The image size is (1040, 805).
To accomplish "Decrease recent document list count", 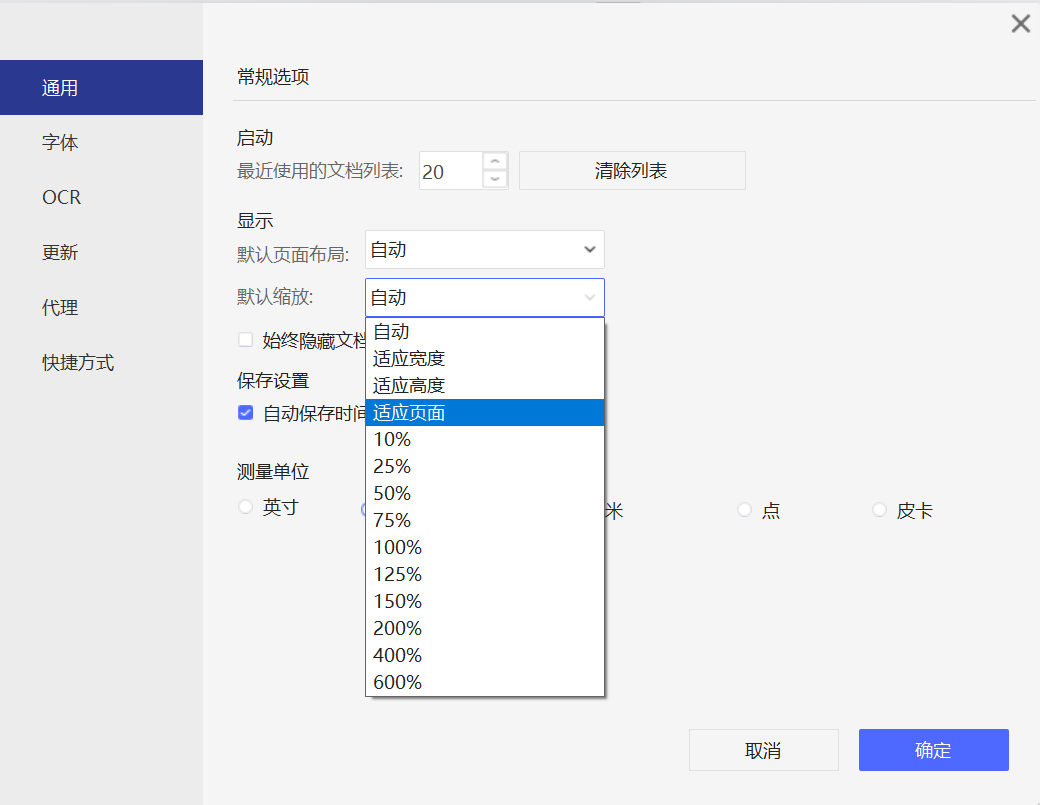I will pyautogui.click(x=495, y=179).
